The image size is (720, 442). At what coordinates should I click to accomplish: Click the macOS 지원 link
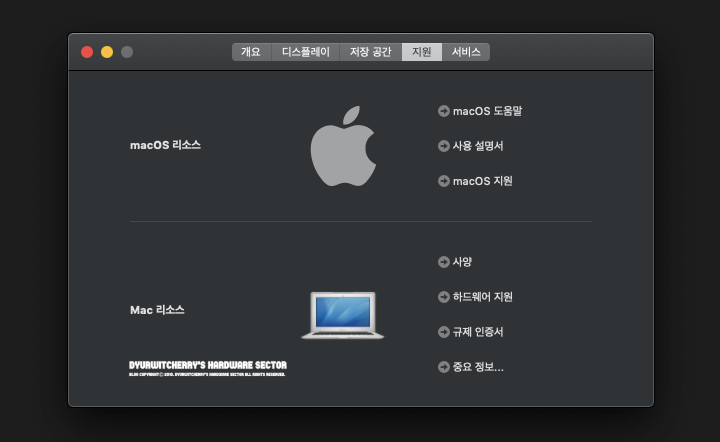(x=475, y=181)
